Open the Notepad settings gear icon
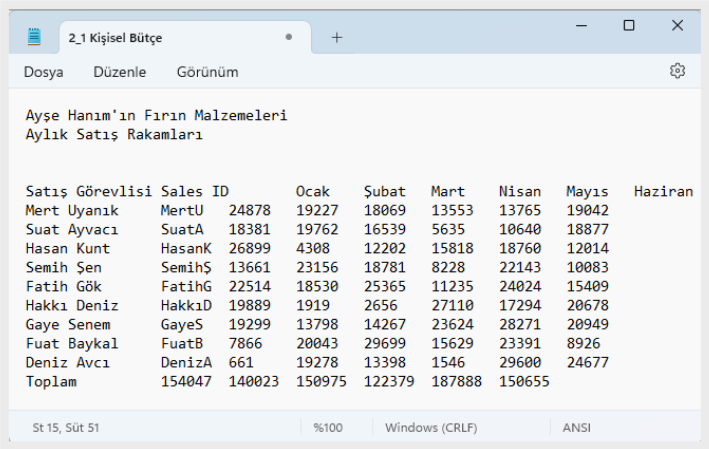This screenshot has width=709, height=449. point(677,71)
